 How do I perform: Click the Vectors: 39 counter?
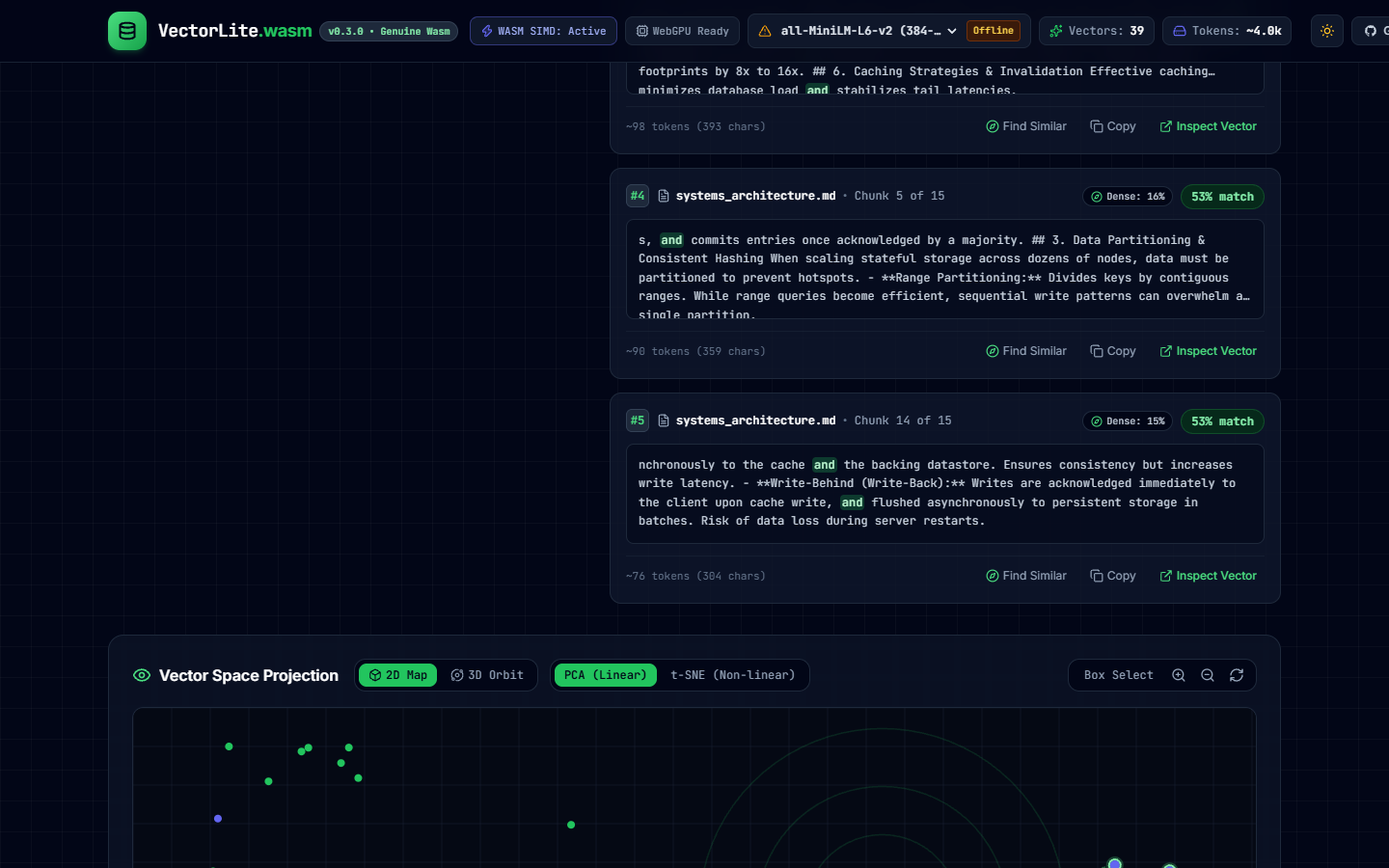coord(1097,31)
